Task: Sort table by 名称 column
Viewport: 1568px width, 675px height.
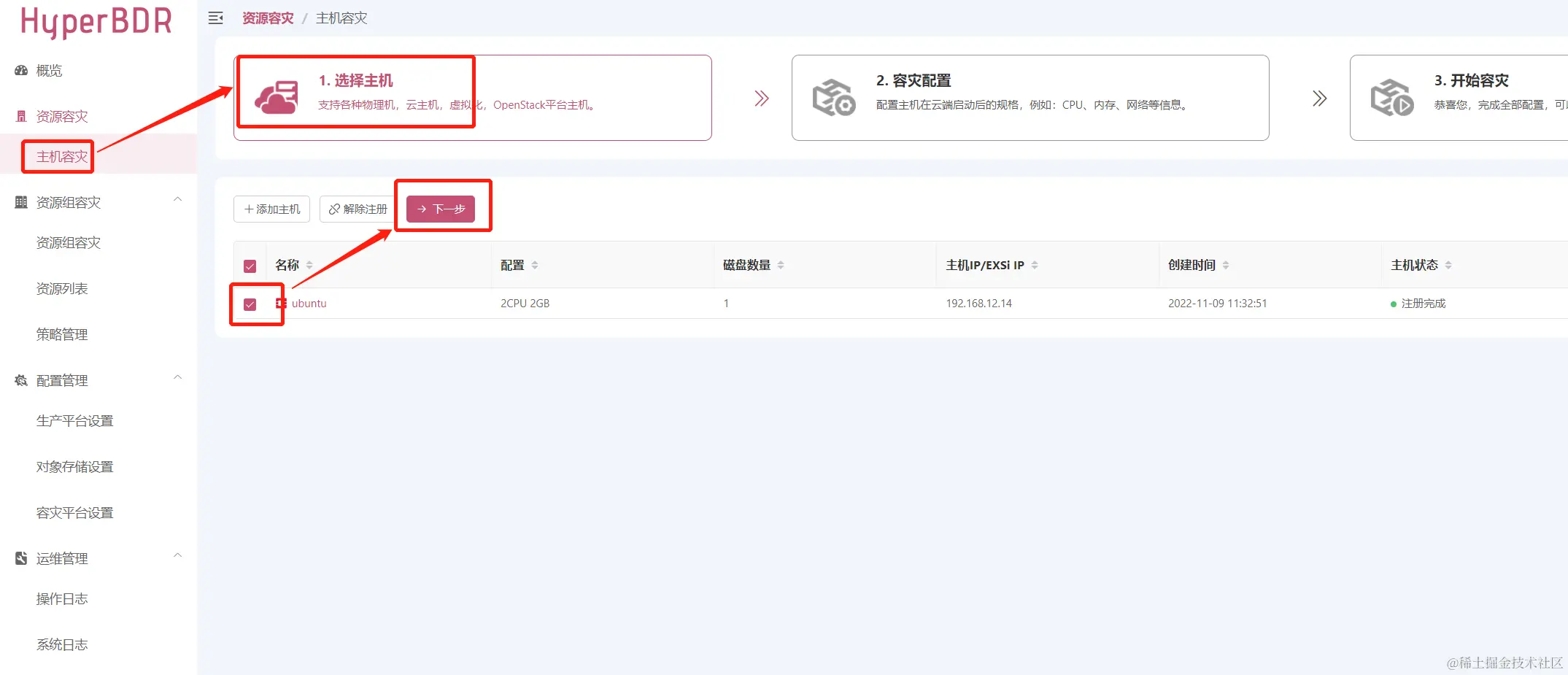Action: pyautogui.click(x=309, y=265)
